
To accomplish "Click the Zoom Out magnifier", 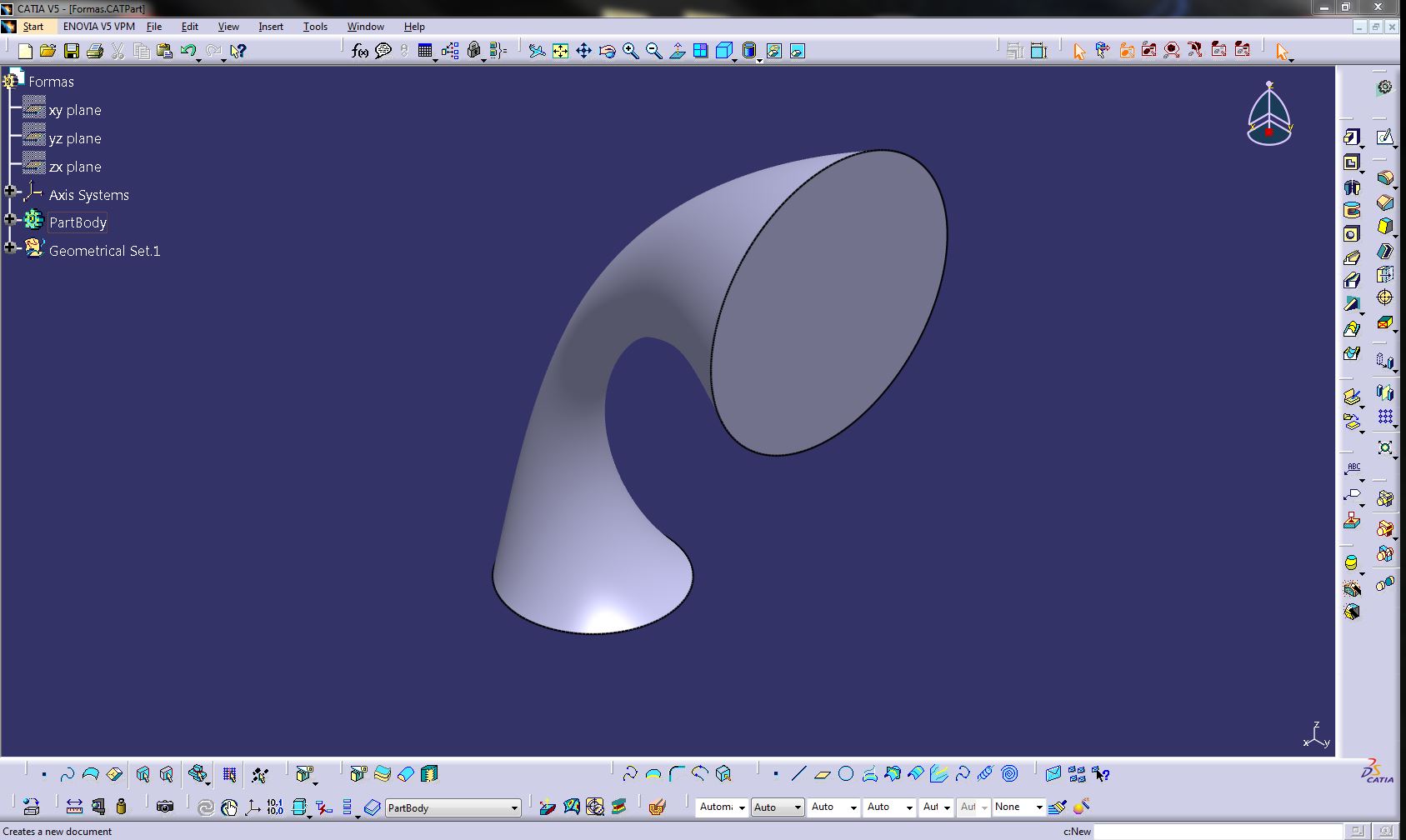I will click(x=654, y=52).
